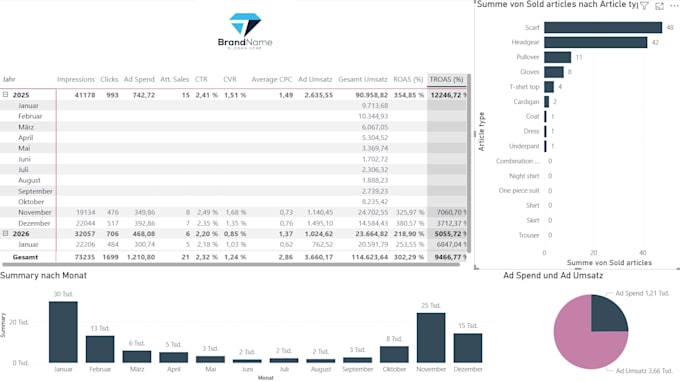Collapse the 2026 year row
The width and height of the screenshot is (680, 382).
pyautogui.click(x=6, y=233)
